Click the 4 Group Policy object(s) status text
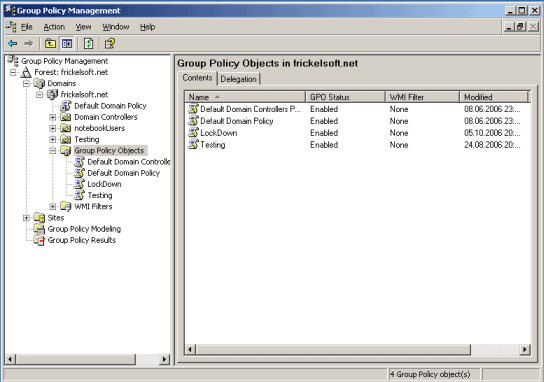This screenshot has width=544, height=382. pos(430,374)
